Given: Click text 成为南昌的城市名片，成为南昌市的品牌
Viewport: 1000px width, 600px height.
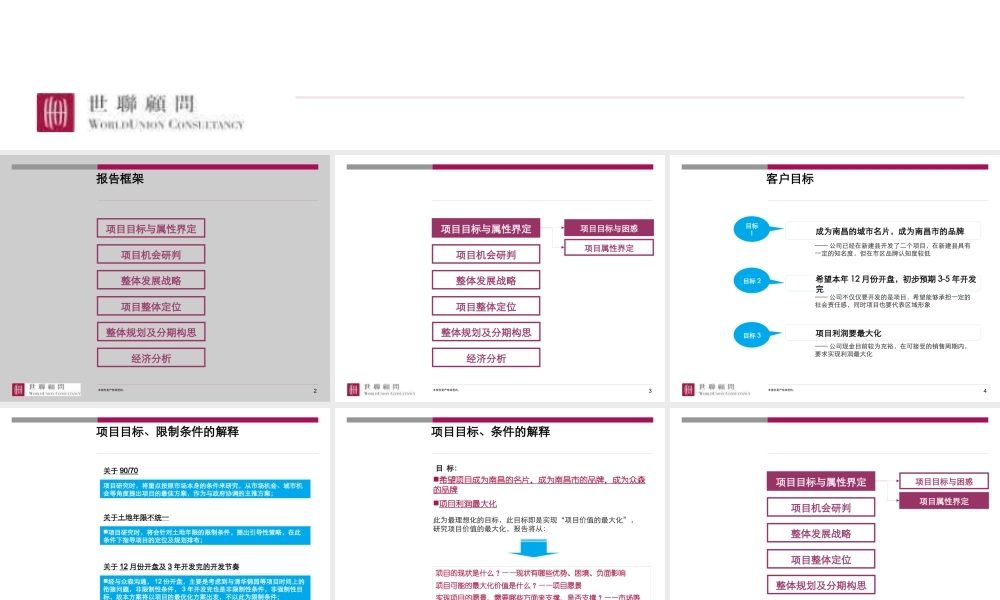Looking at the screenshot, I should coord(890,231).
